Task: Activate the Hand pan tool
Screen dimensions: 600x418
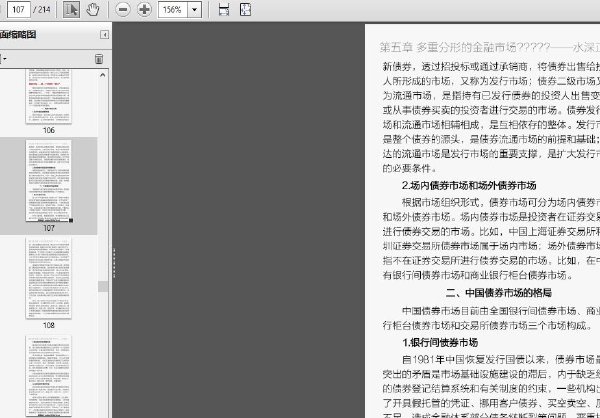Action: [x=93, y=10]
